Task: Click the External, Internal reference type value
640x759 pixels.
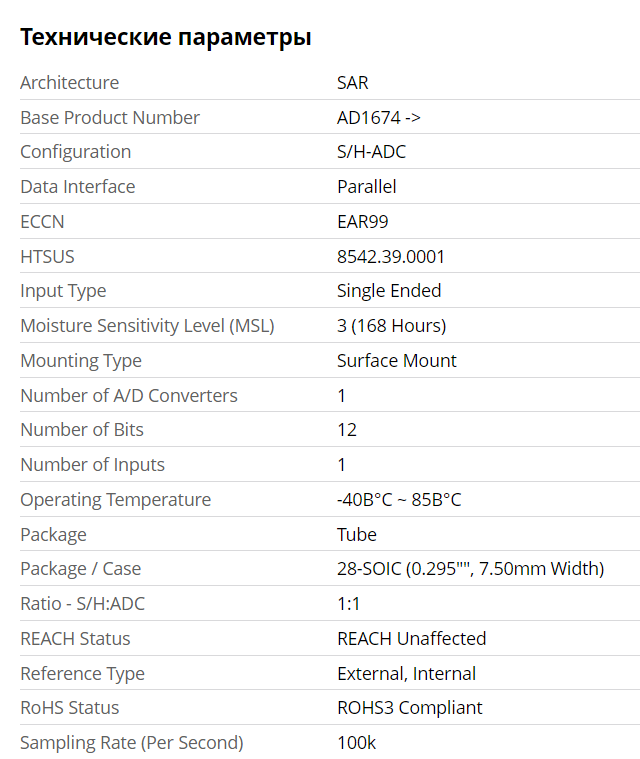Action: coord(406,674)
